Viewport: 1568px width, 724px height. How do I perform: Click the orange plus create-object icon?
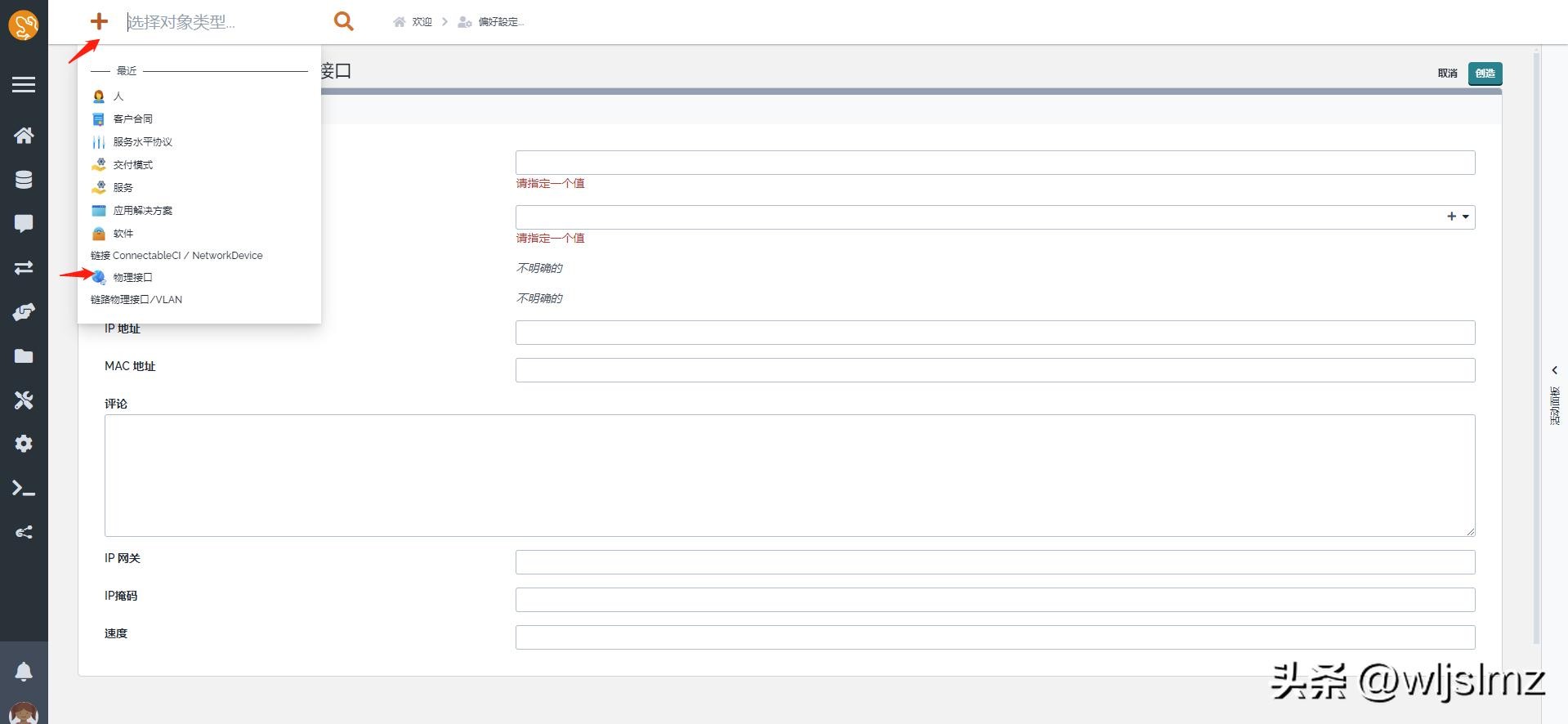(x=99, y=21)
